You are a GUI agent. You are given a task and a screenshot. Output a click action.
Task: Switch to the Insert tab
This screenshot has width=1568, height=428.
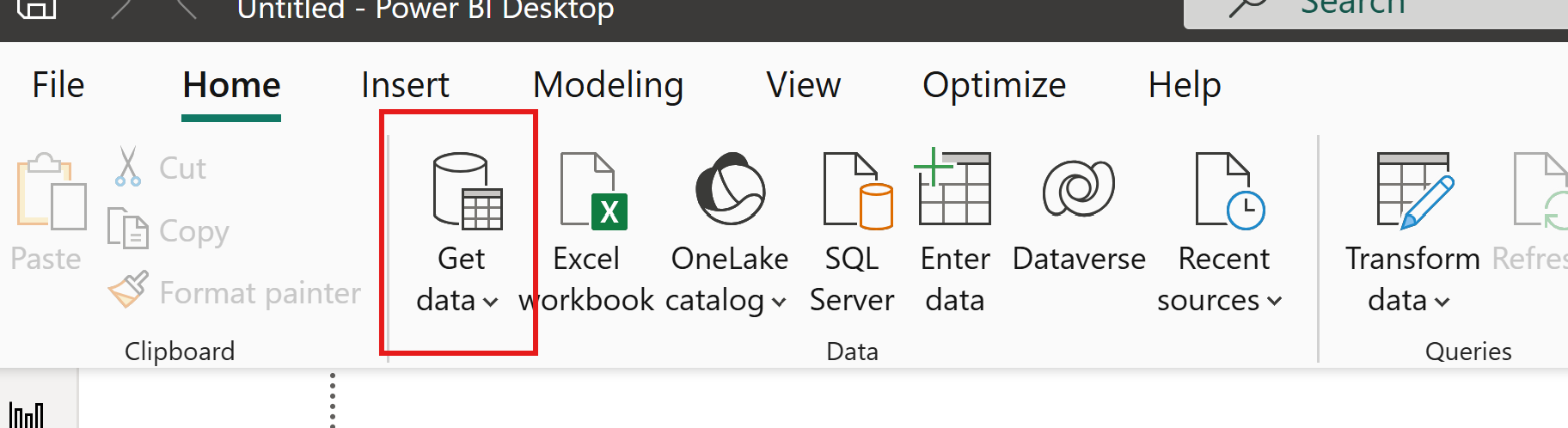[405, 85]
